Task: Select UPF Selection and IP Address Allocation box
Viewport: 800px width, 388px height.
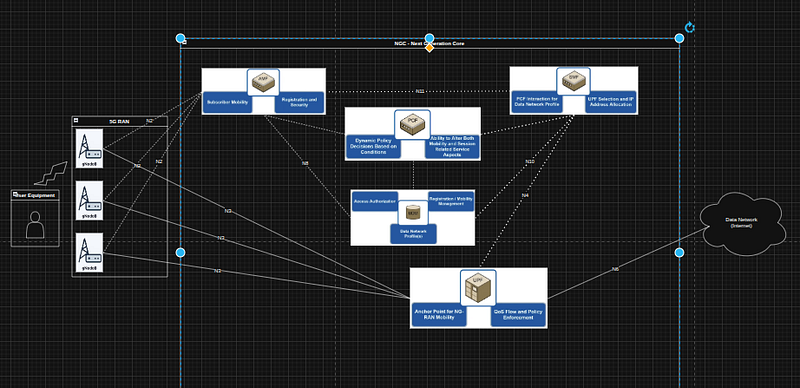Action: pos(611,102)
